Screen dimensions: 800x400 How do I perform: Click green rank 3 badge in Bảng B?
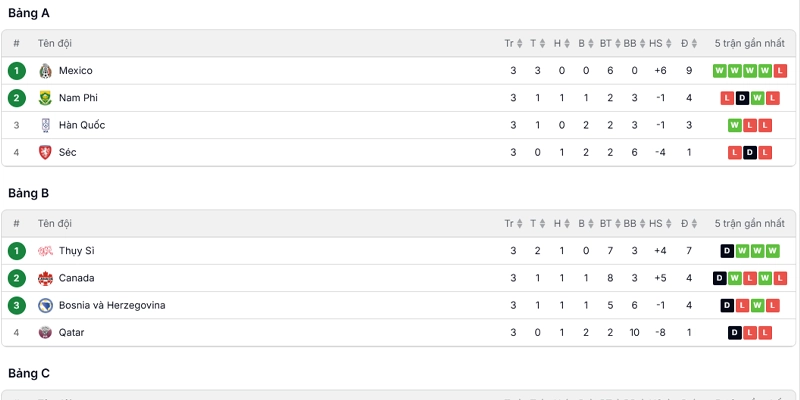tap(16, 306)
